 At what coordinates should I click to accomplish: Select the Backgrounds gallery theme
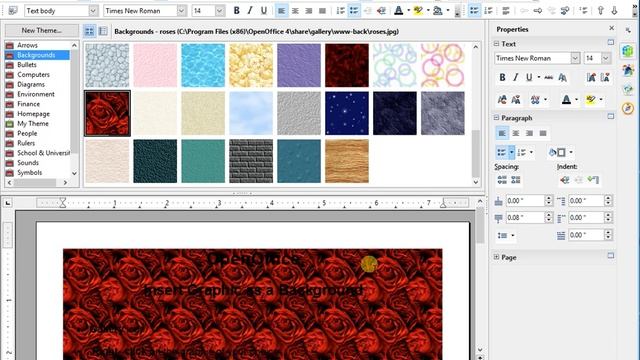[x=36, y=55]
